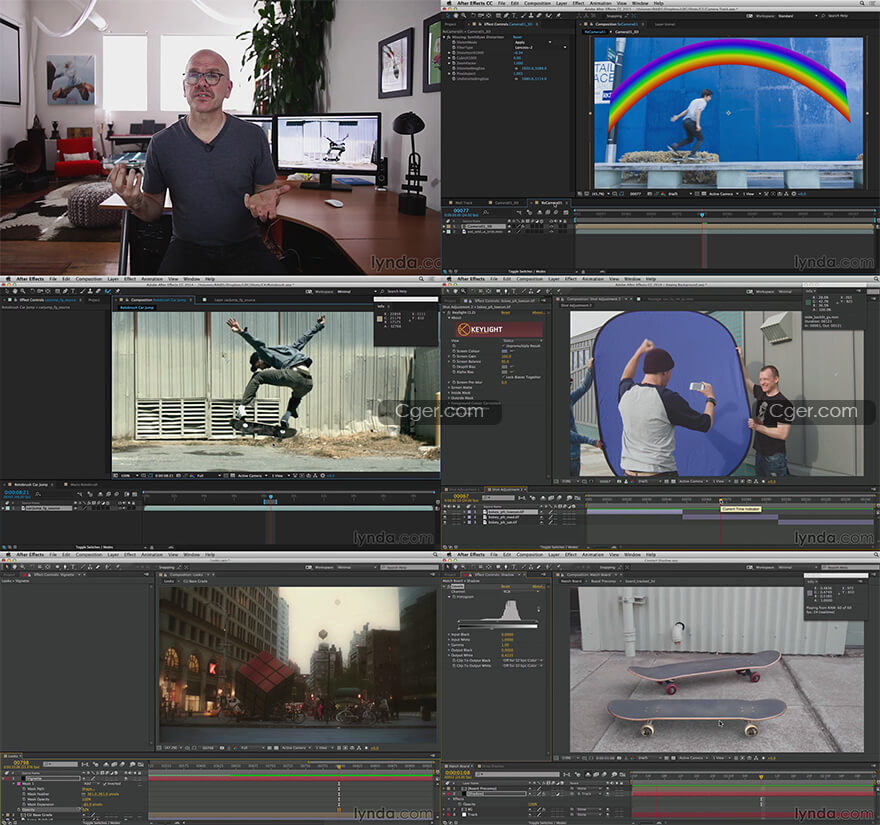Screen dimensions: 880x825
Task: Open the Board Precomp breadcrumb tab in the skateboard viewer
Action: (x=604, y=581)
